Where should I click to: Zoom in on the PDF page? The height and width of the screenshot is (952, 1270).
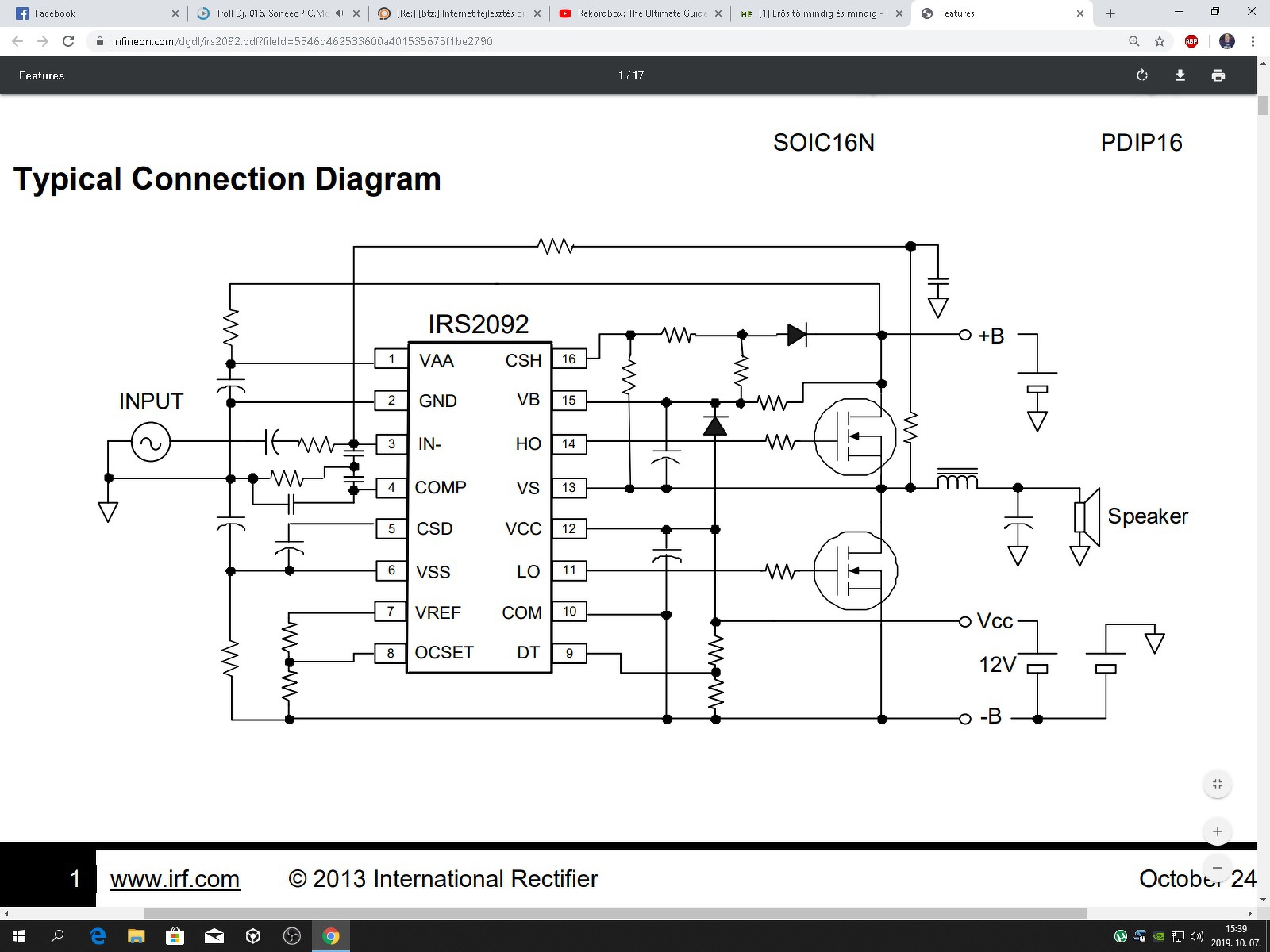1218,831
